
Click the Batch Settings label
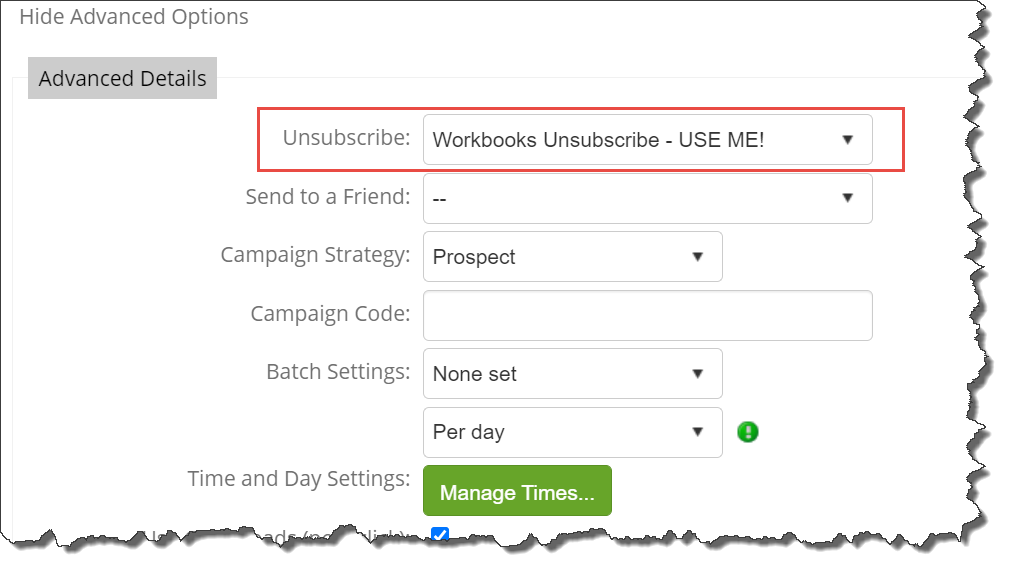(x=338, y=372)
